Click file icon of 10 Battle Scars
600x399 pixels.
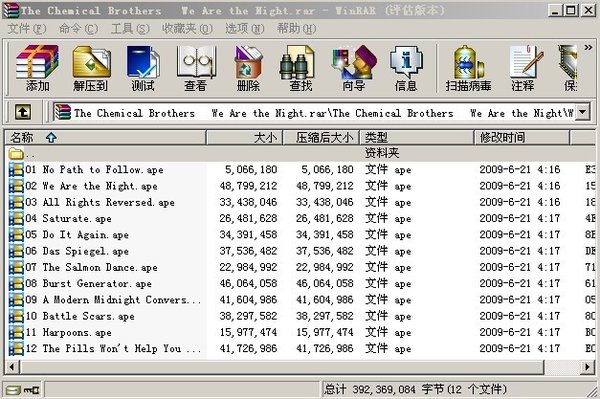16,316
